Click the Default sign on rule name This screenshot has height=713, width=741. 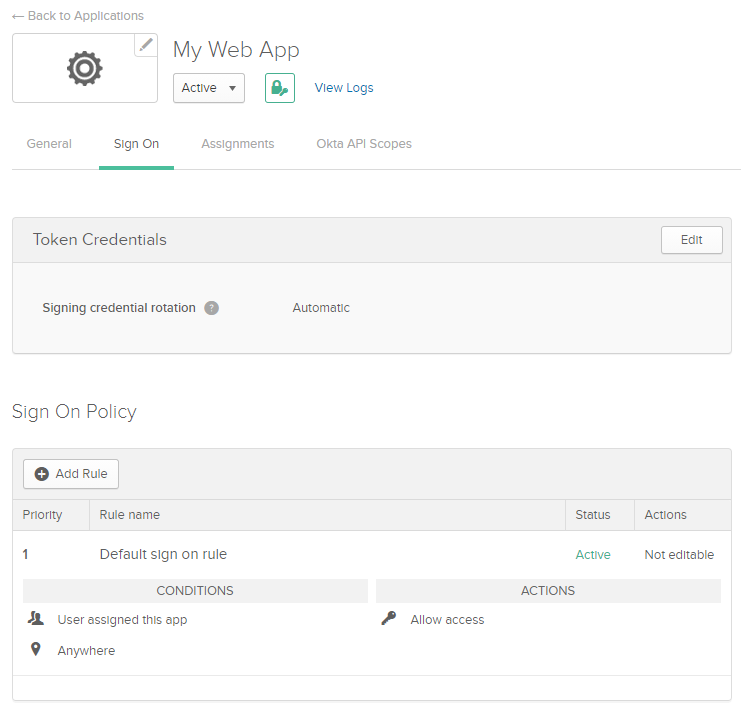click(163, 554)
